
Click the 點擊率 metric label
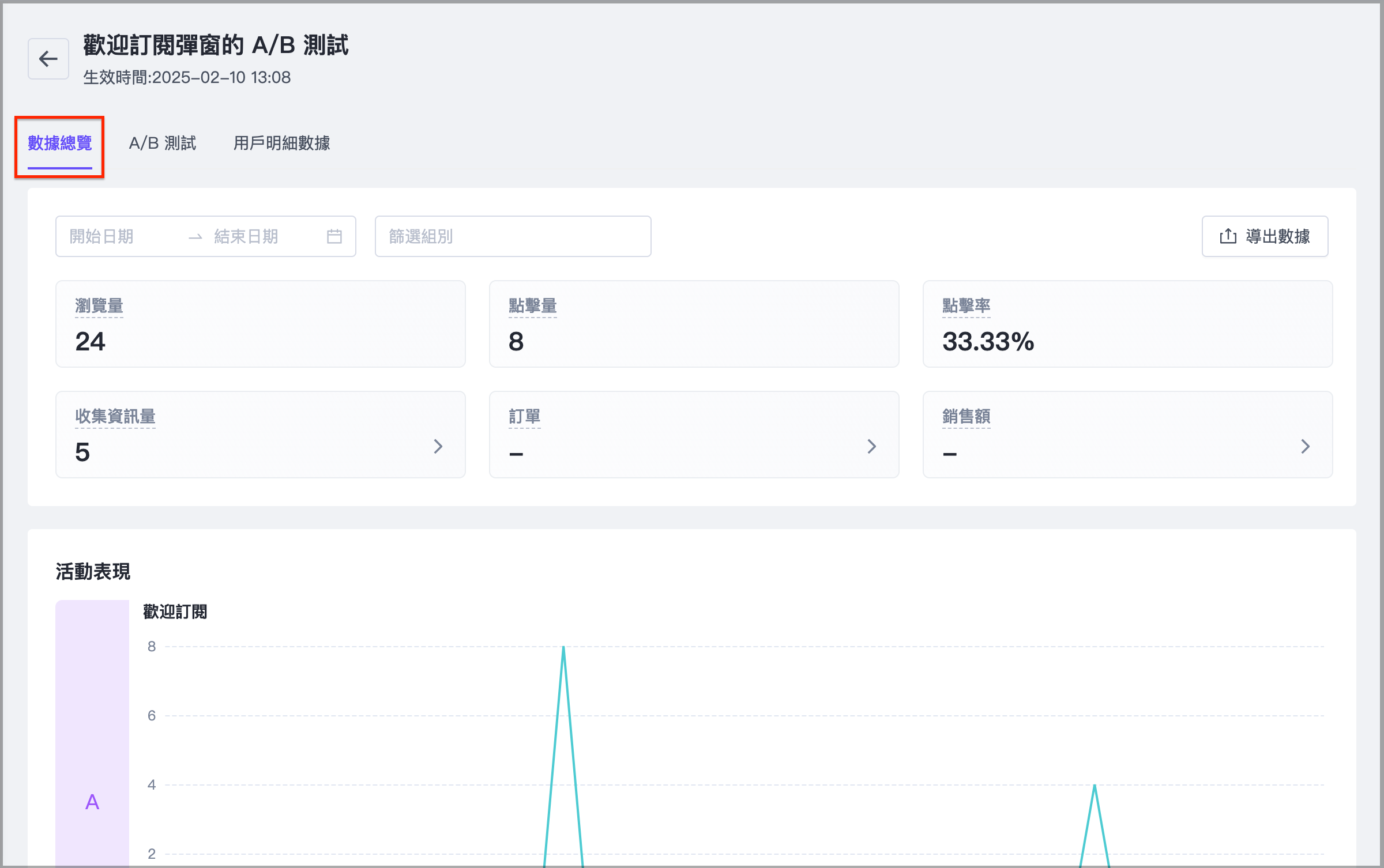[966, 305]
